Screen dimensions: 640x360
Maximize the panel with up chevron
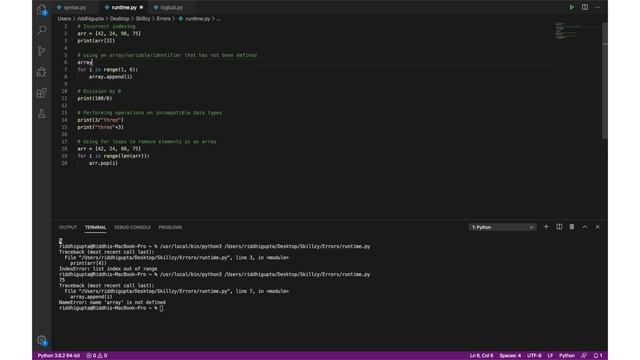pos(584,227)
